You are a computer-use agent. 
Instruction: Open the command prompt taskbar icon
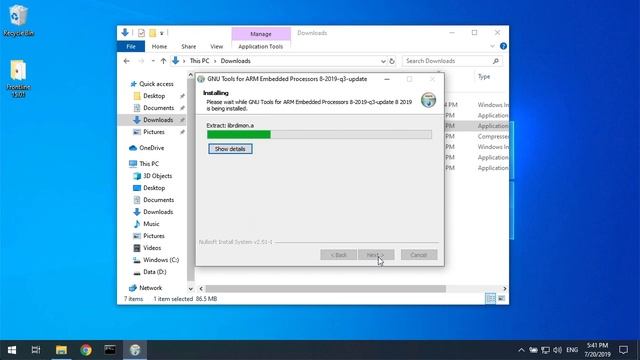[x=110, y=350]
